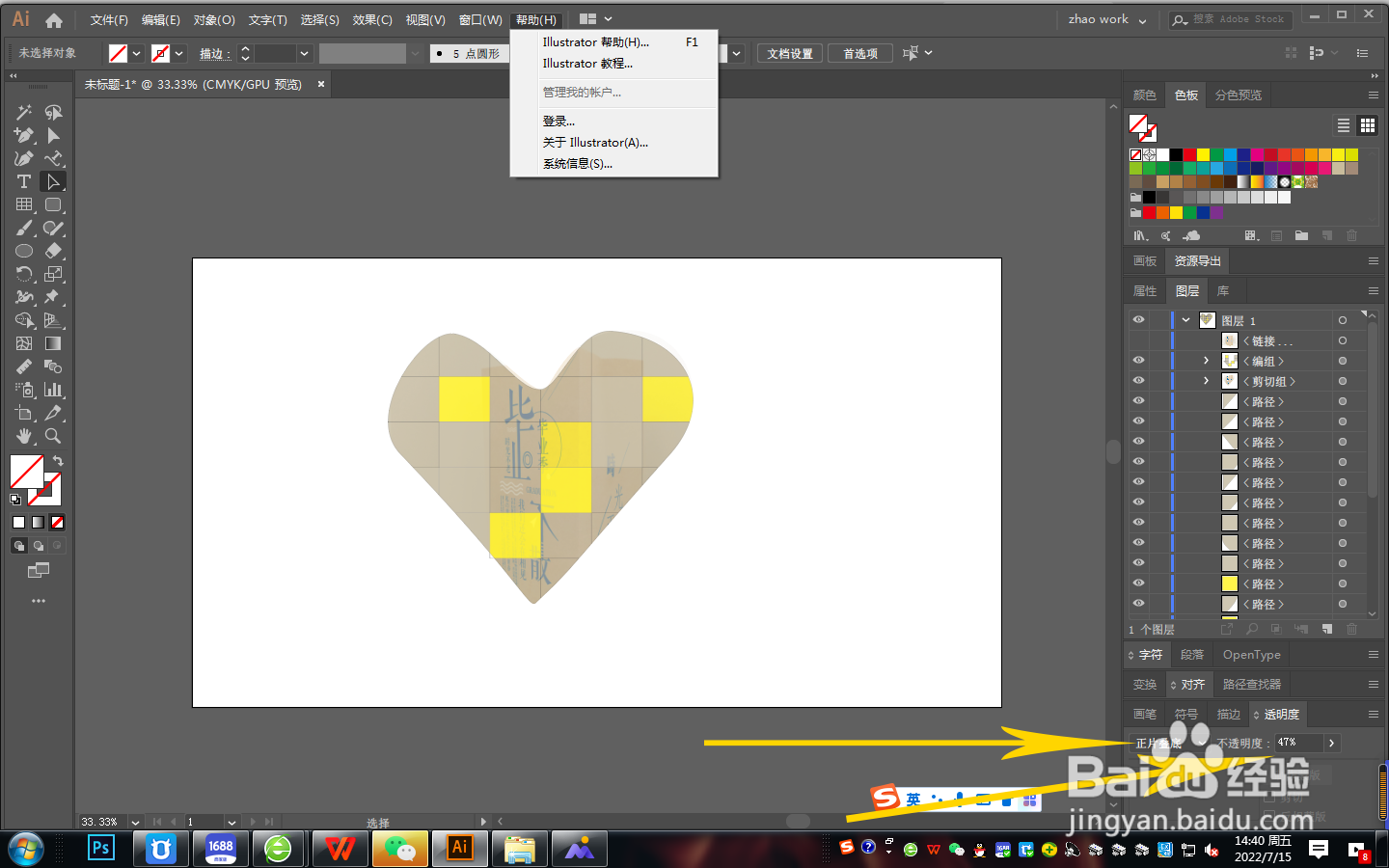This screenshot has width=1389, height=868.
Task: Select the Mesh tool
Action: pyautogui.click(x=24, y=343)
